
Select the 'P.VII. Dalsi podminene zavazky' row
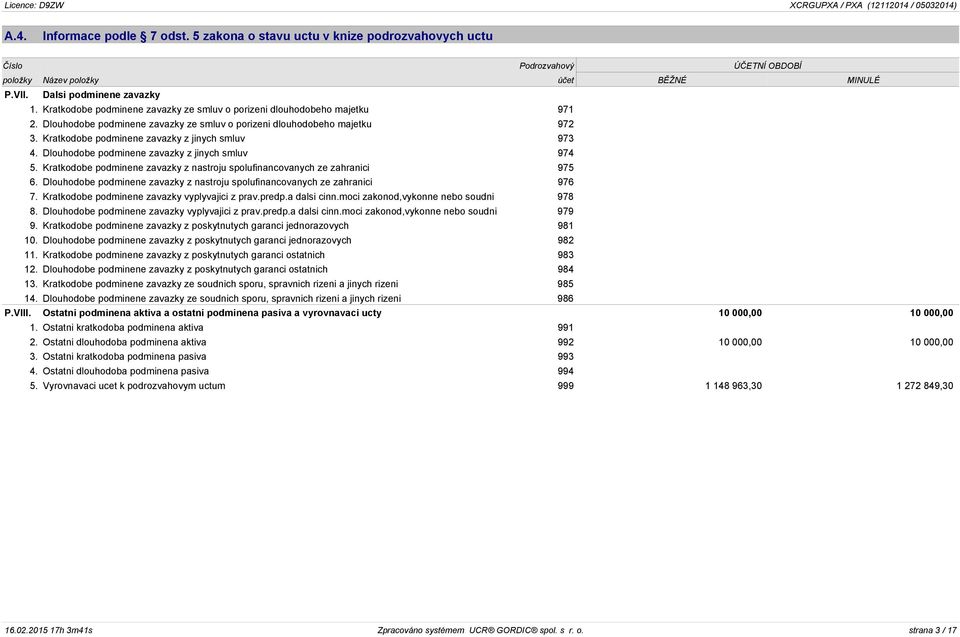coord(480,95)
